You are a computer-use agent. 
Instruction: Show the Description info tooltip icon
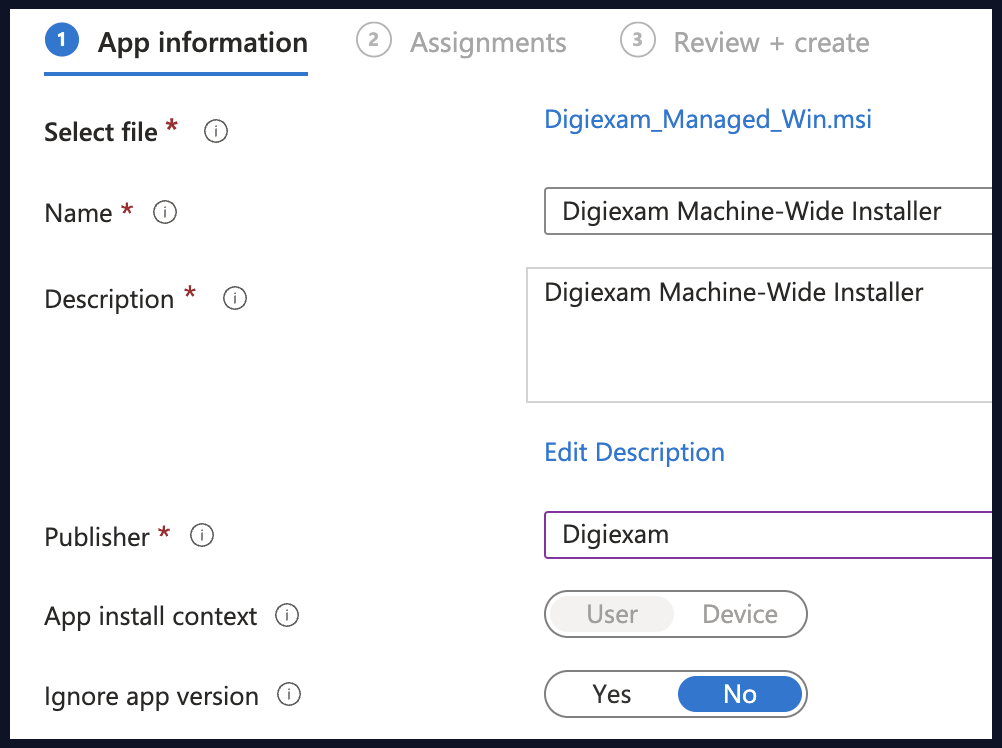pyautogui.click(x=235, y=298)
